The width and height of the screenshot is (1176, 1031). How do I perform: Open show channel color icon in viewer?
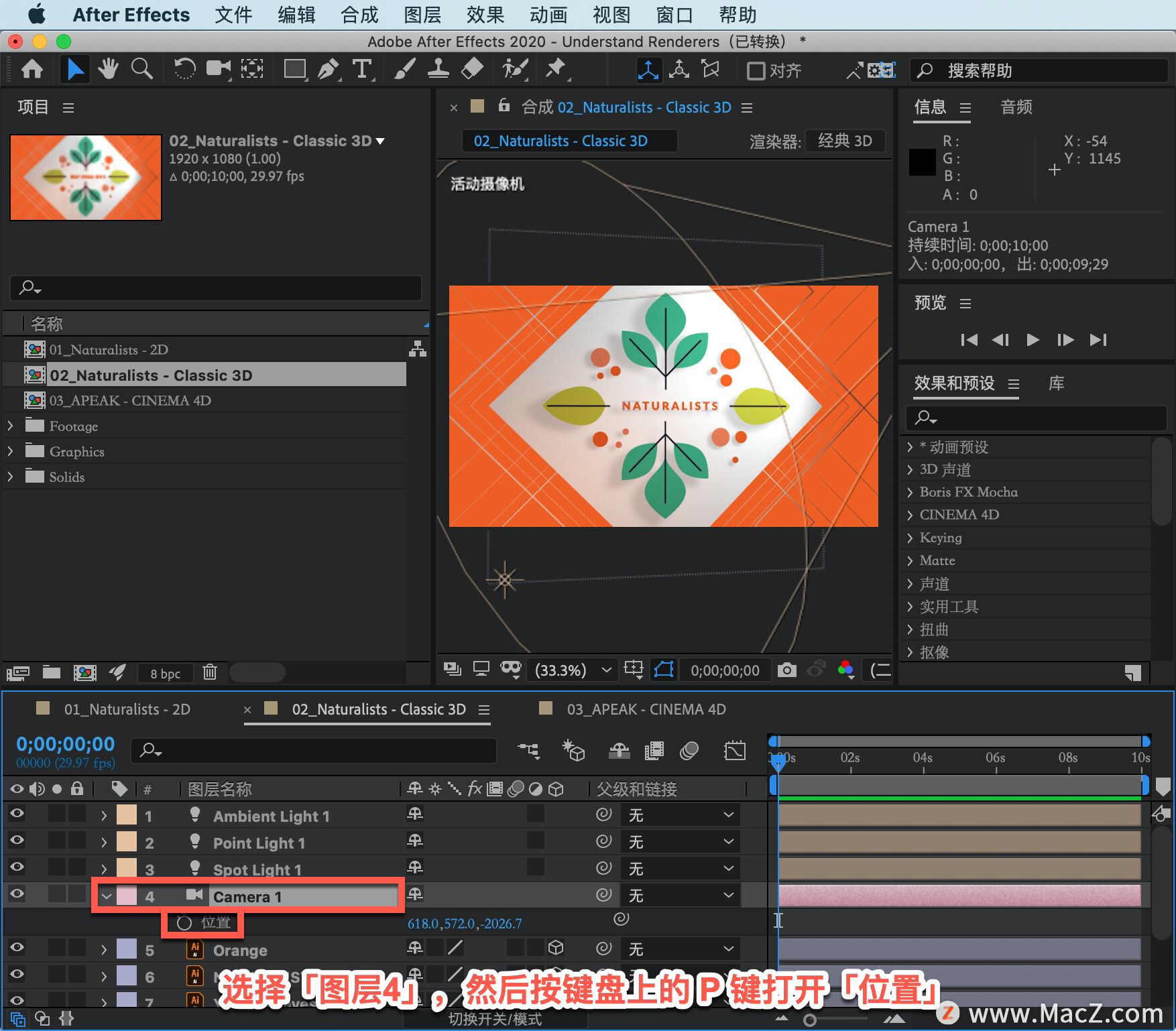coord(845,669)
